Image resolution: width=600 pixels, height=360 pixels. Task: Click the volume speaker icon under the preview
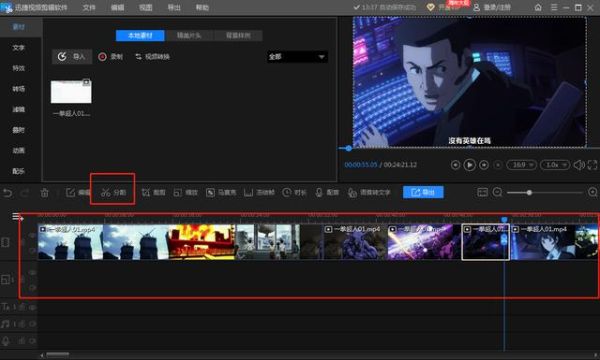(x=579, y=165)
